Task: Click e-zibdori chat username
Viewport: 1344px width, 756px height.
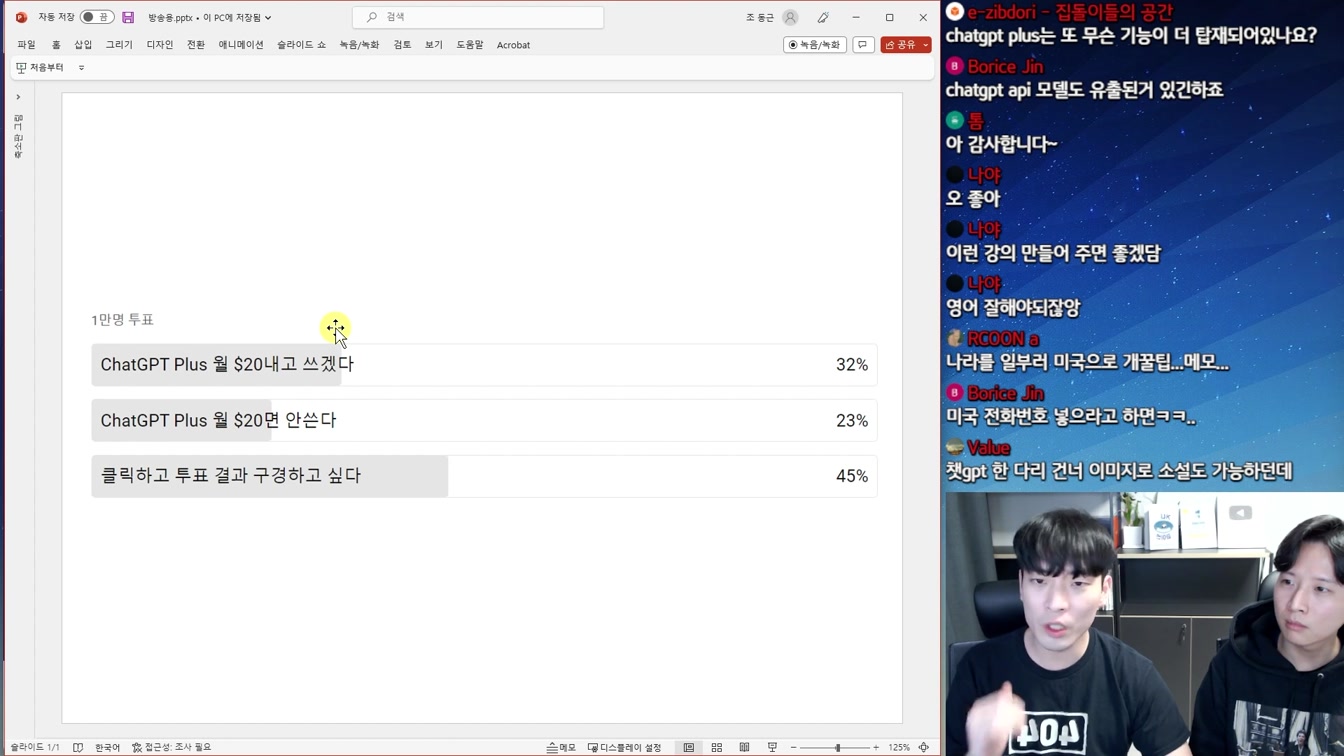Action: [1070, 12]
